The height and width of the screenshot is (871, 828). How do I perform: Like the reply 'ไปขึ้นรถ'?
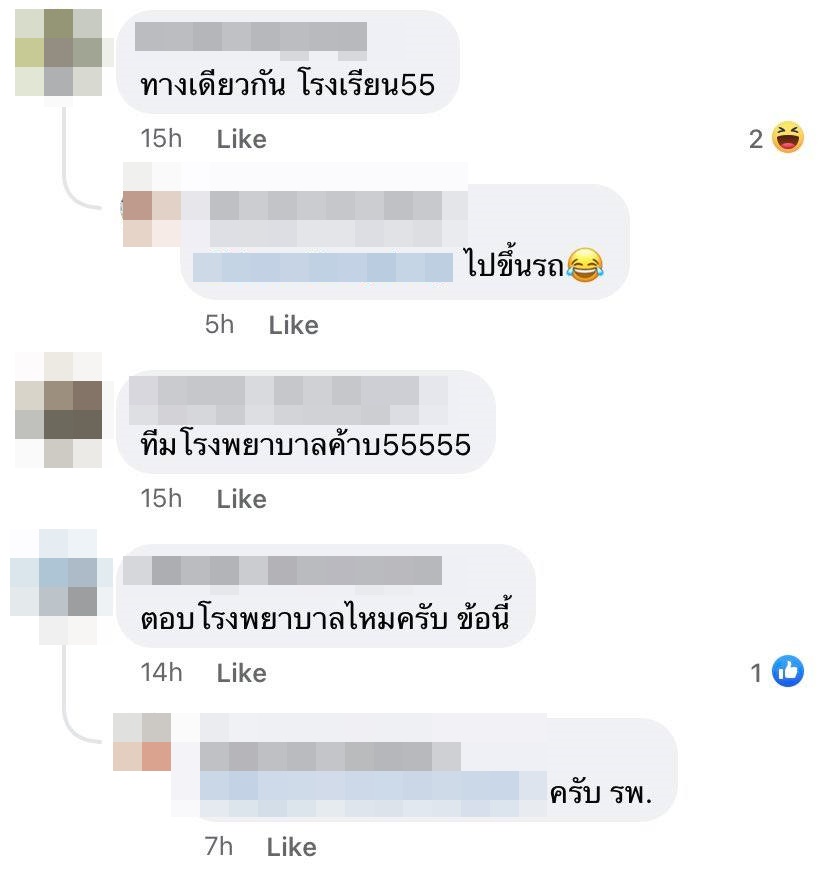[x=293, y=325]
